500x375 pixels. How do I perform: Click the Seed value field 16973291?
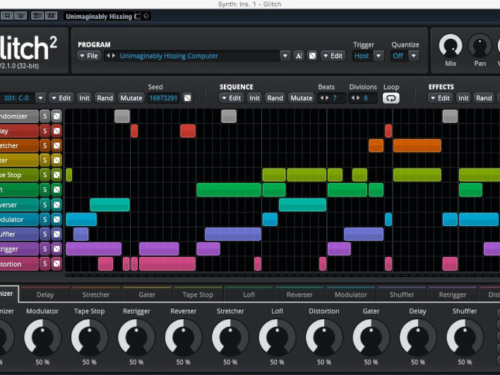tap(163, 98)
